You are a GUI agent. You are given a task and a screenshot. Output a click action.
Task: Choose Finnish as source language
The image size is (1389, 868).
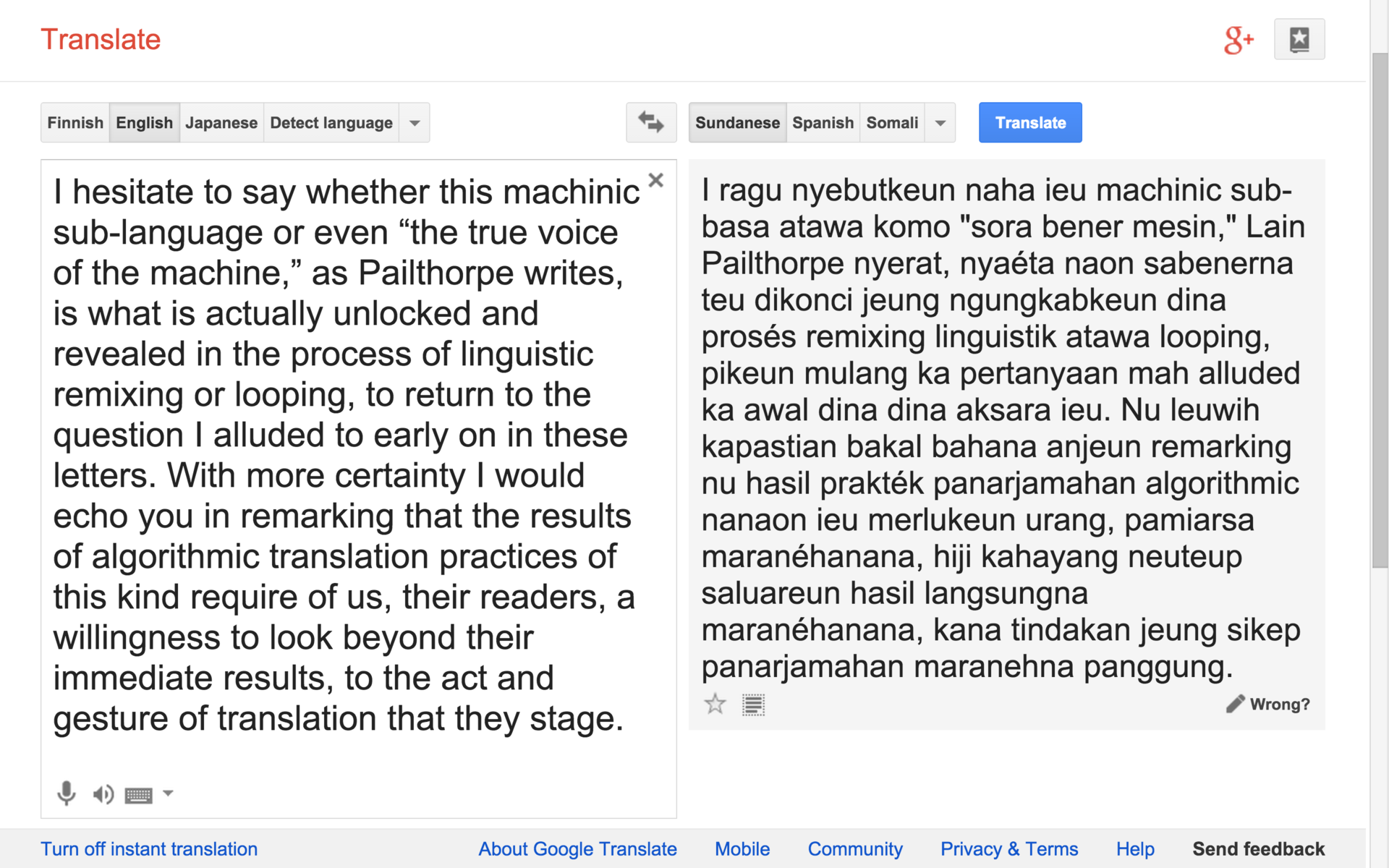(x=75, y=123)
